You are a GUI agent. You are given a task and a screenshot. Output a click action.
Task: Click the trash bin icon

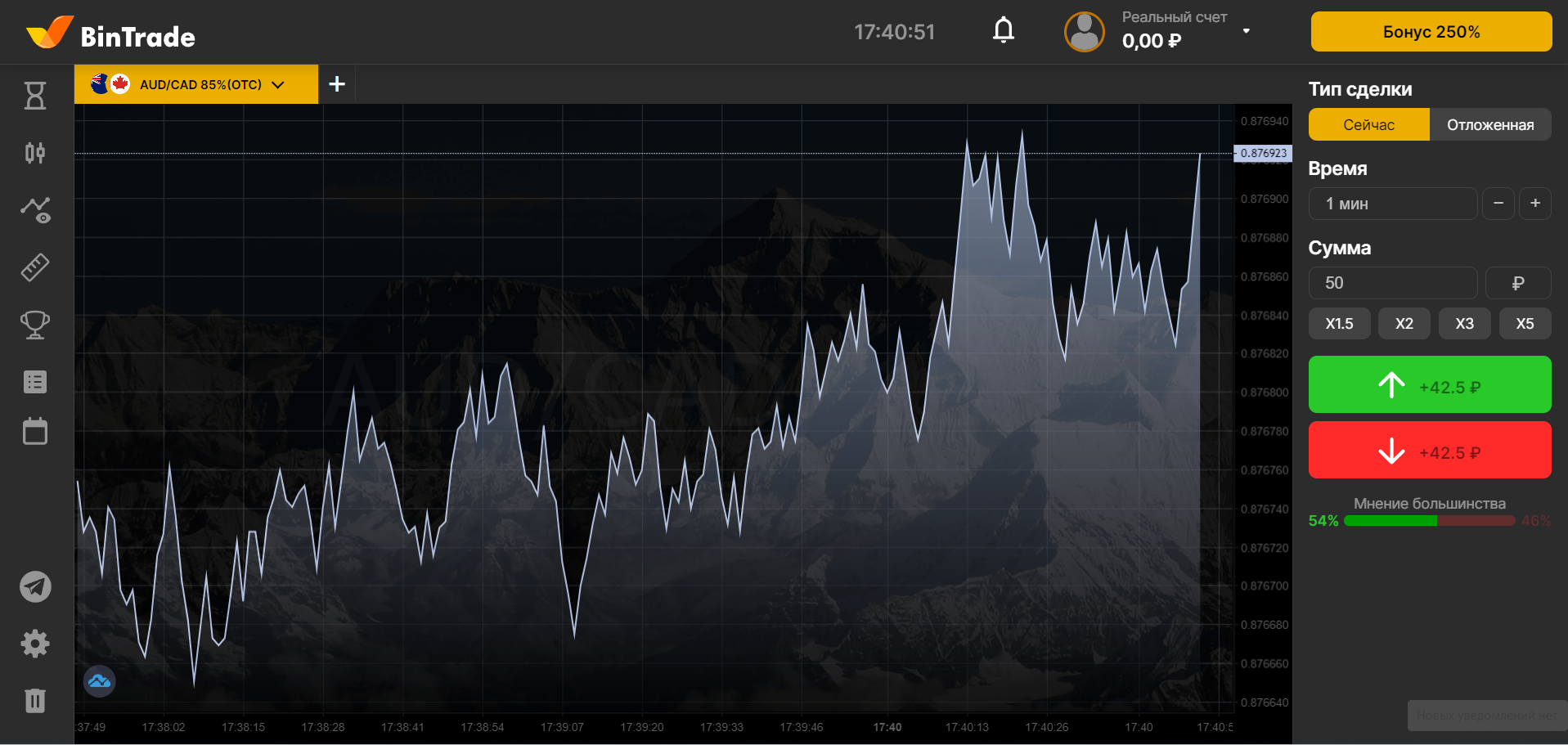35,701
